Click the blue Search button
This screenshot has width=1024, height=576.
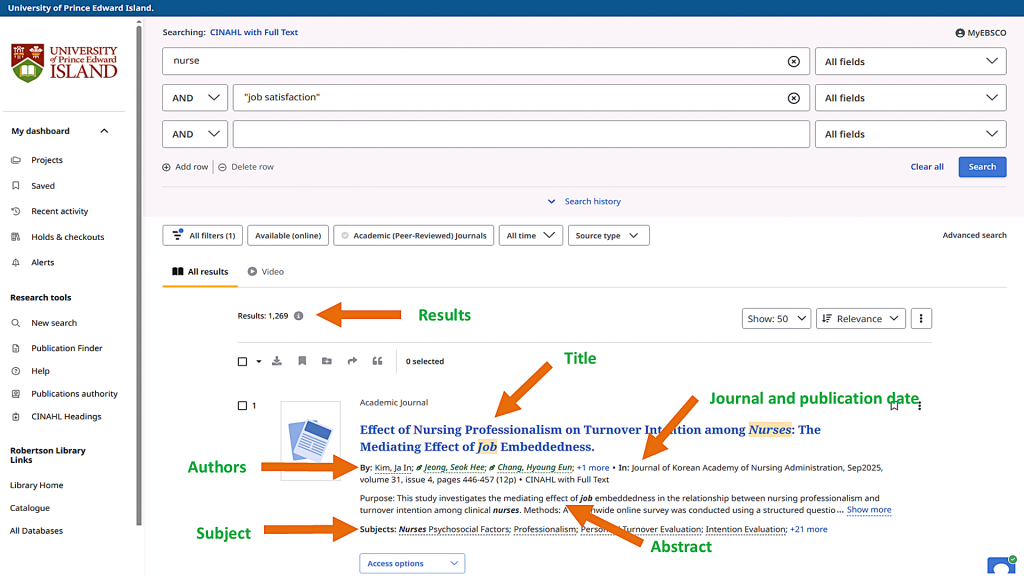click(981, 167)
